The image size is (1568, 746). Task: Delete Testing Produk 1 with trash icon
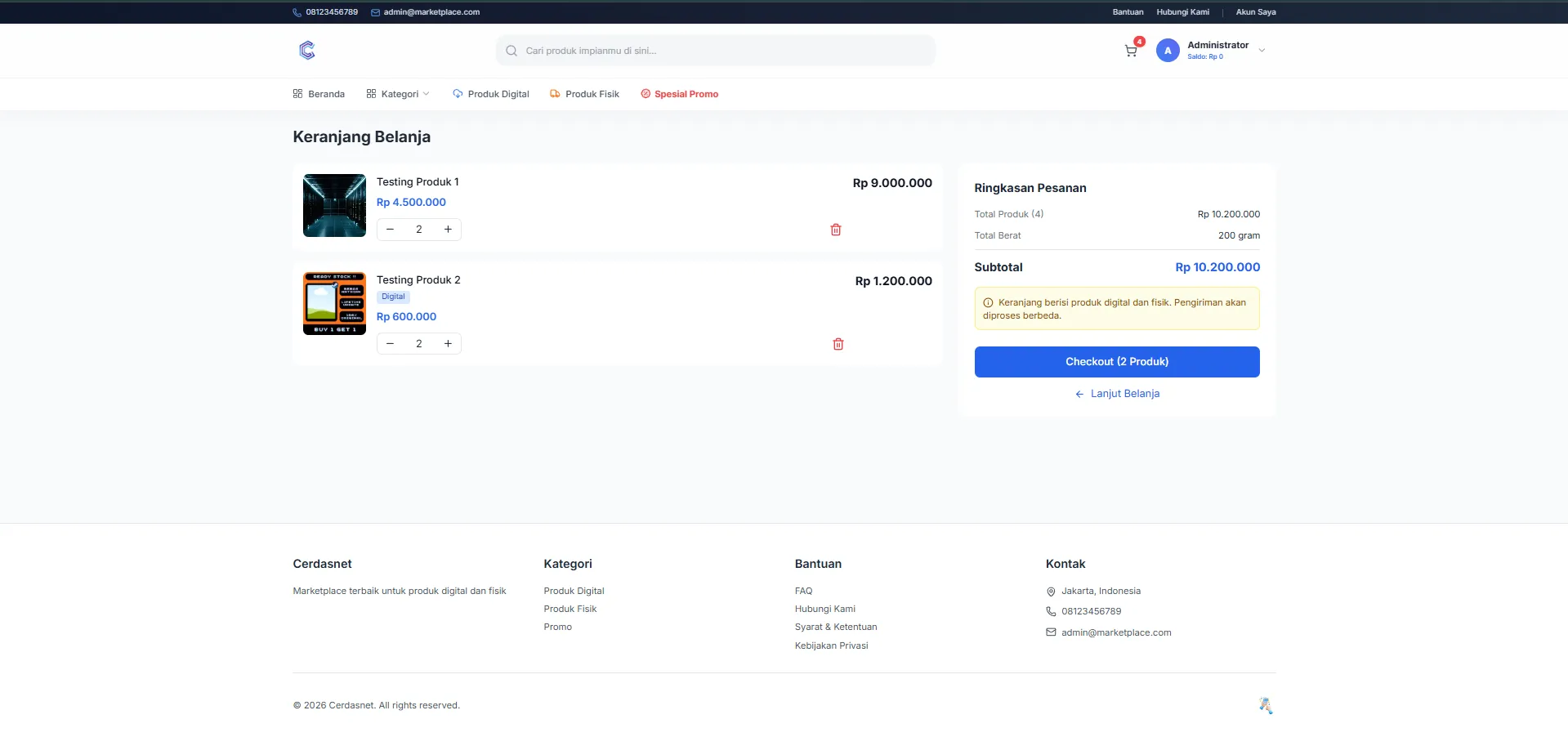click(x=835, y=230)
